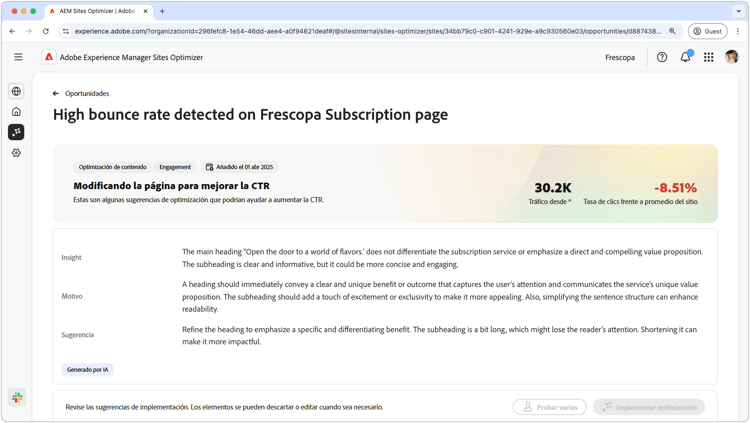The height and width of the screenshot is (423, 750).
Task: Open the hamburger navigation menu
Action: (x=18, y=57)
